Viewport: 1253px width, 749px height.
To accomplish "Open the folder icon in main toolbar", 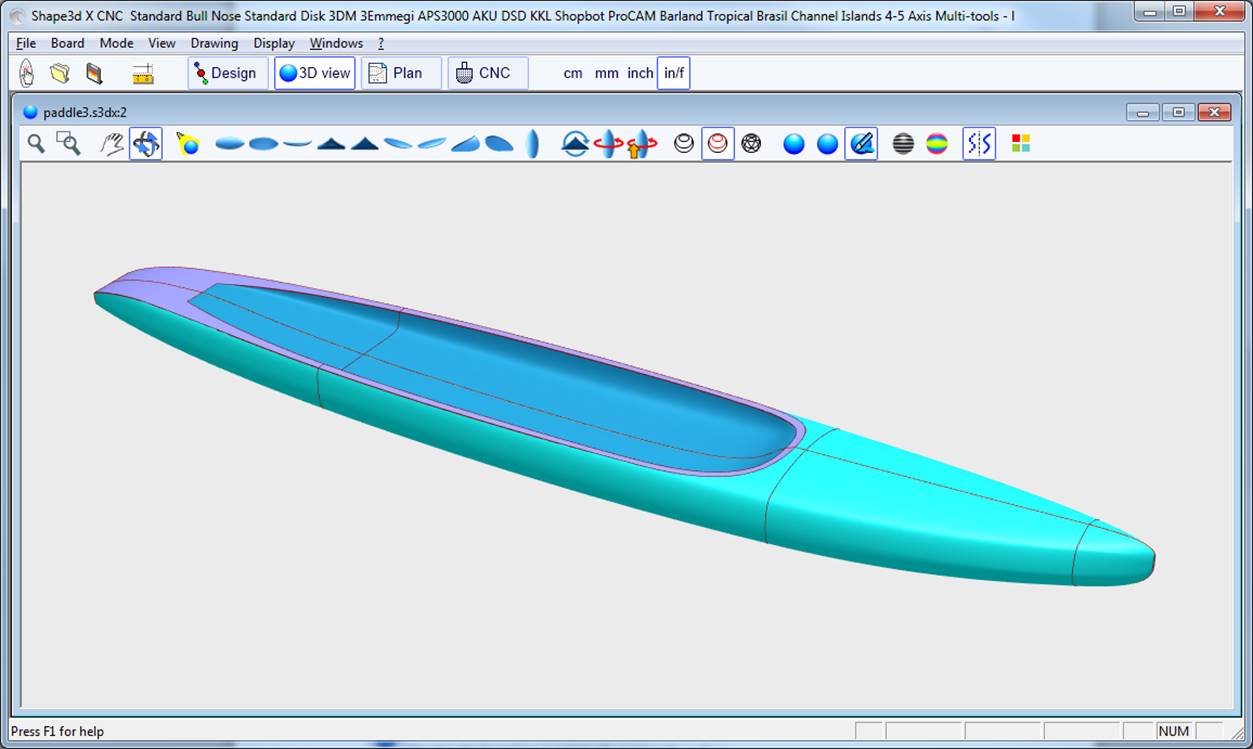I will pyautogui.click(x=60, y=73).
